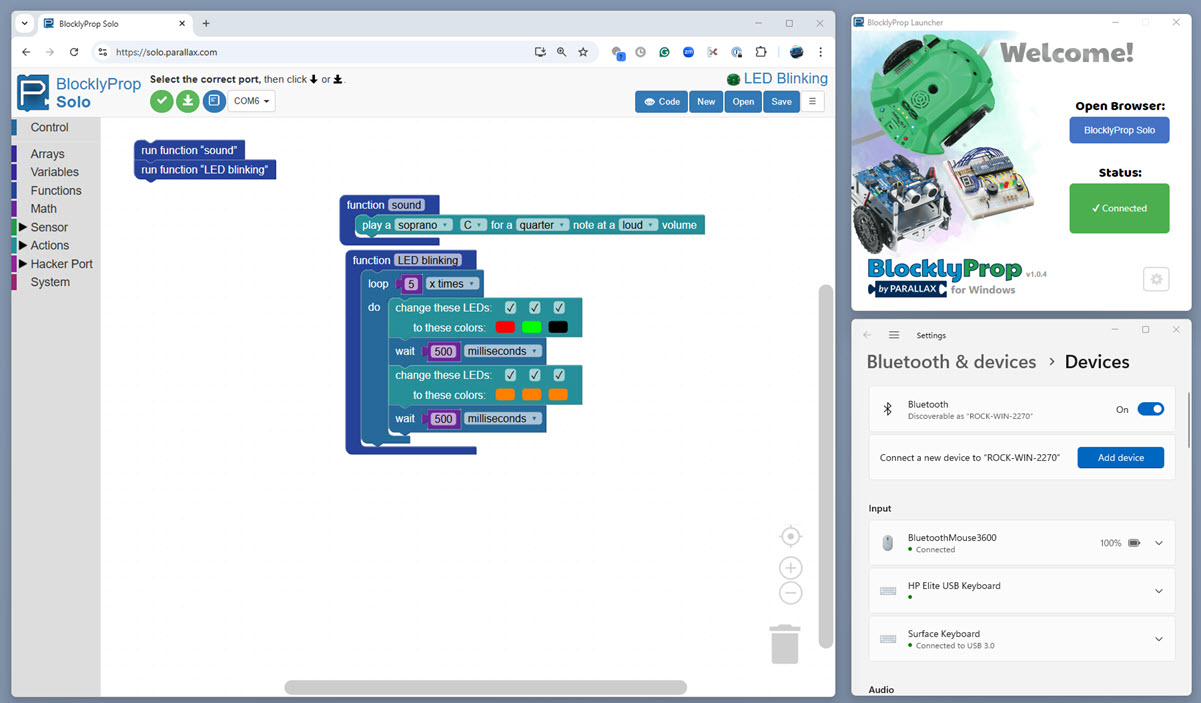Click the green download-to-device button
This screenshot has width=1201, height=703.
(187, 101)
